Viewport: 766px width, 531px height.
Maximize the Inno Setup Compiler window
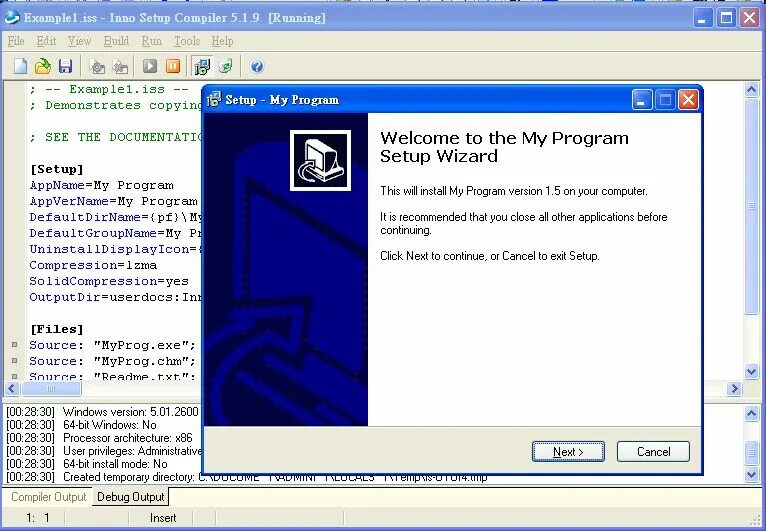tap(726, 19)
